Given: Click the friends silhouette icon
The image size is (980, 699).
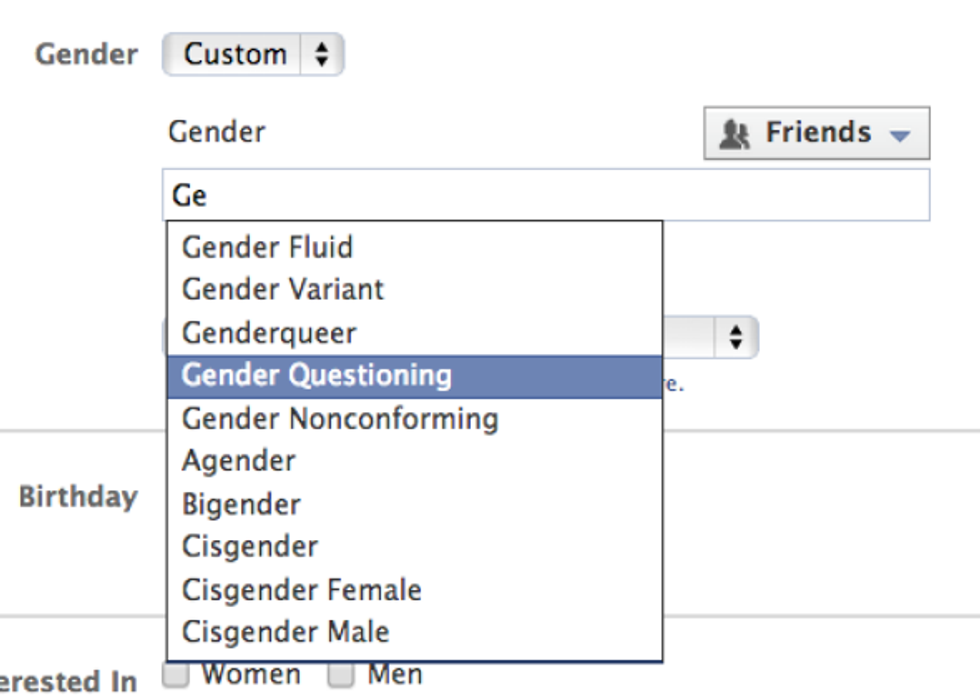Looking at the screenshot, I should tap(735, 134).
